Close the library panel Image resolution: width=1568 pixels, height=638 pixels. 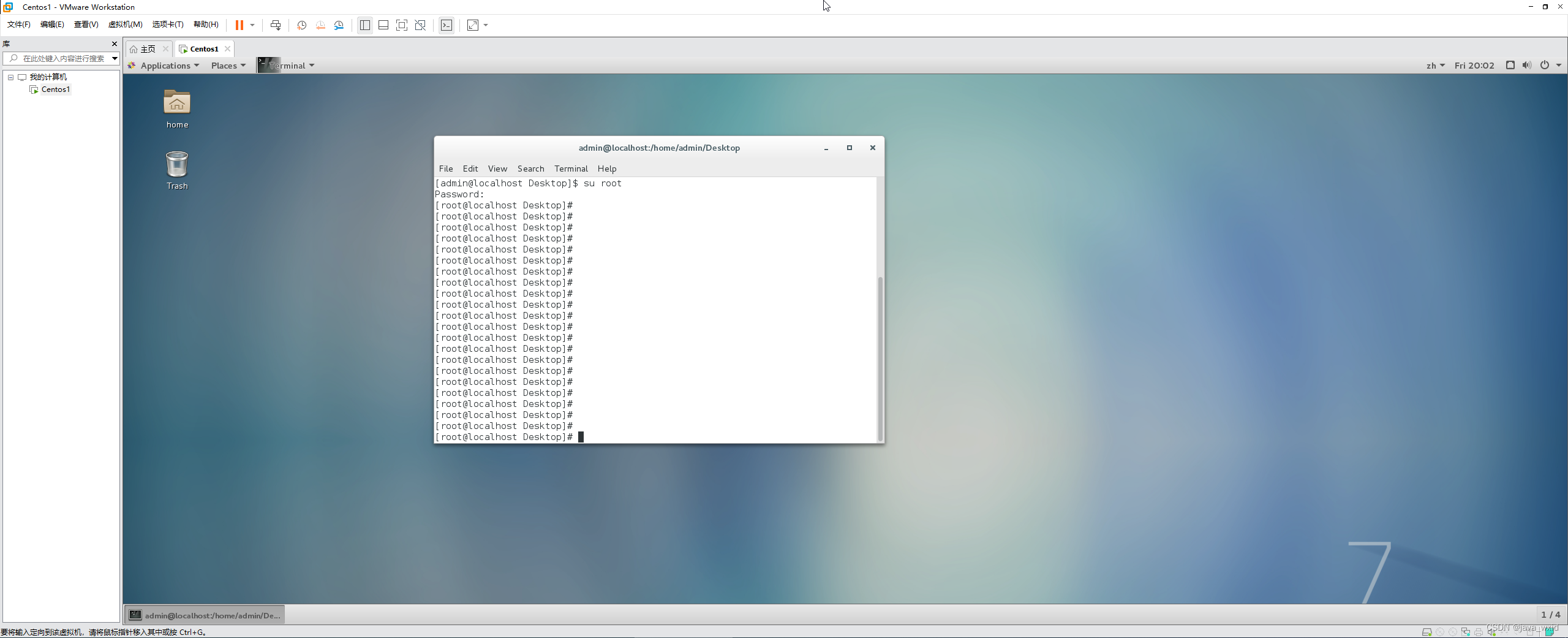114,44
